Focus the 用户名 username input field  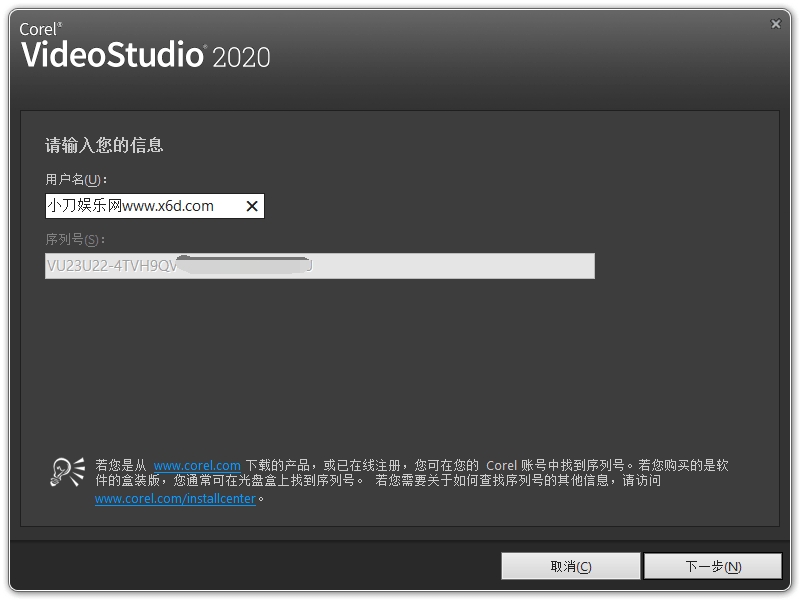140,206
